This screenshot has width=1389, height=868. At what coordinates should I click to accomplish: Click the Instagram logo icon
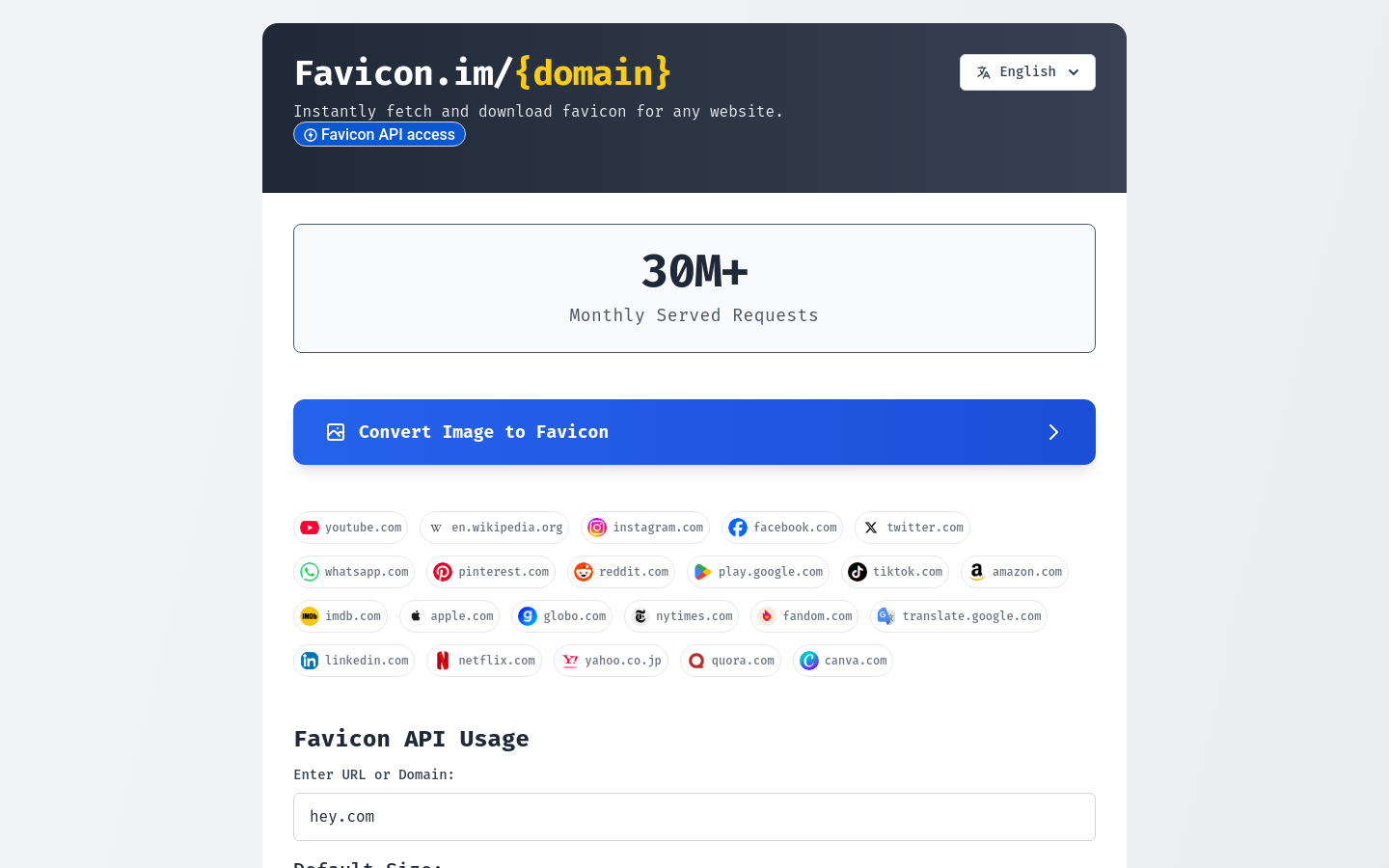[597, 528]
